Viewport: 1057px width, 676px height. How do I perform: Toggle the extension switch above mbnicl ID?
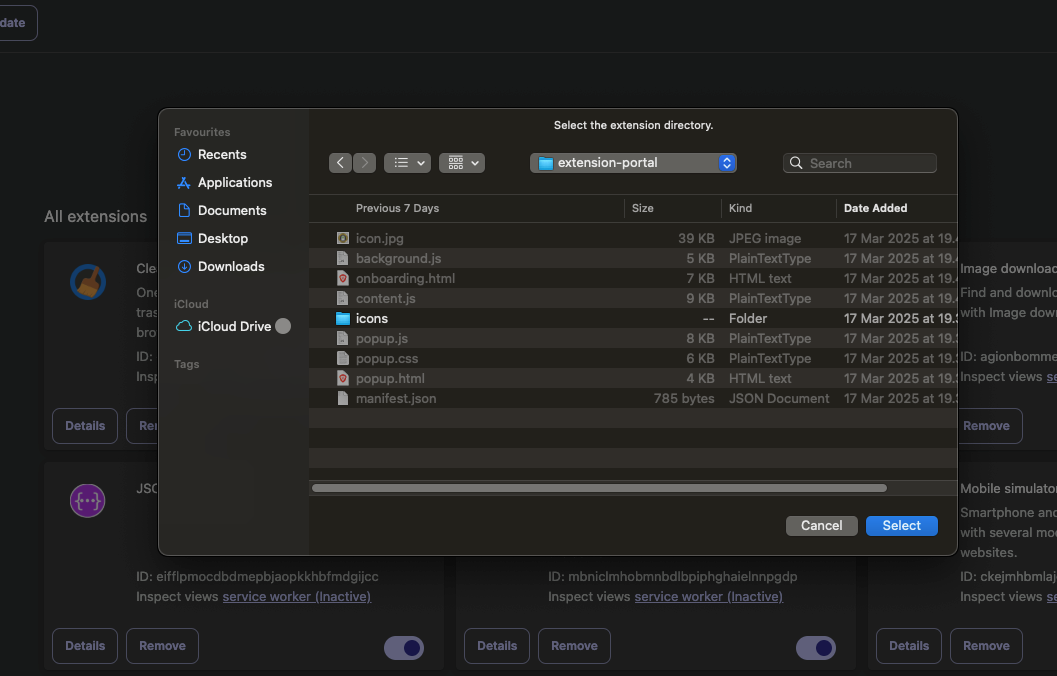tap(815, 648)
